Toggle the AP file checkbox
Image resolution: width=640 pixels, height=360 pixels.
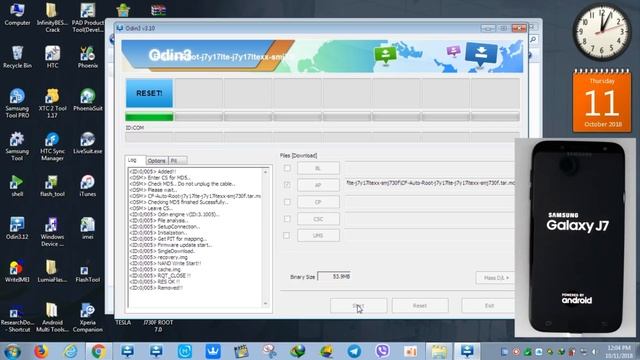(287, 185)
